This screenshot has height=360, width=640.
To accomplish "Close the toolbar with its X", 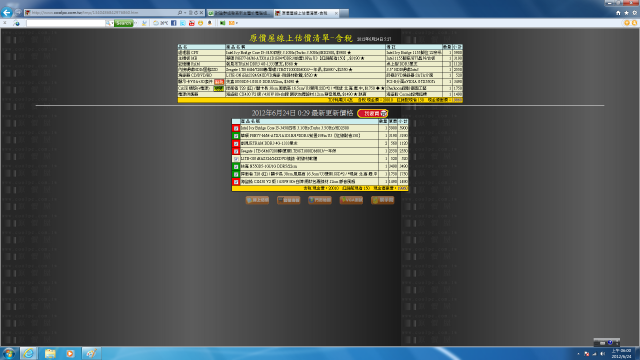I will click(x=5, y=23).
